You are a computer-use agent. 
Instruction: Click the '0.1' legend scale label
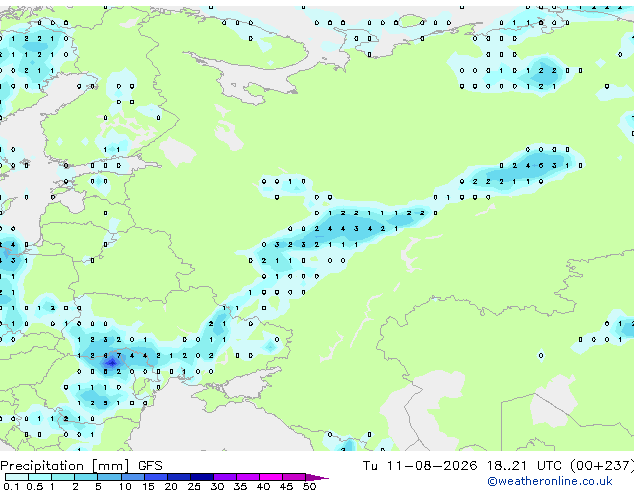coord(11,486)
